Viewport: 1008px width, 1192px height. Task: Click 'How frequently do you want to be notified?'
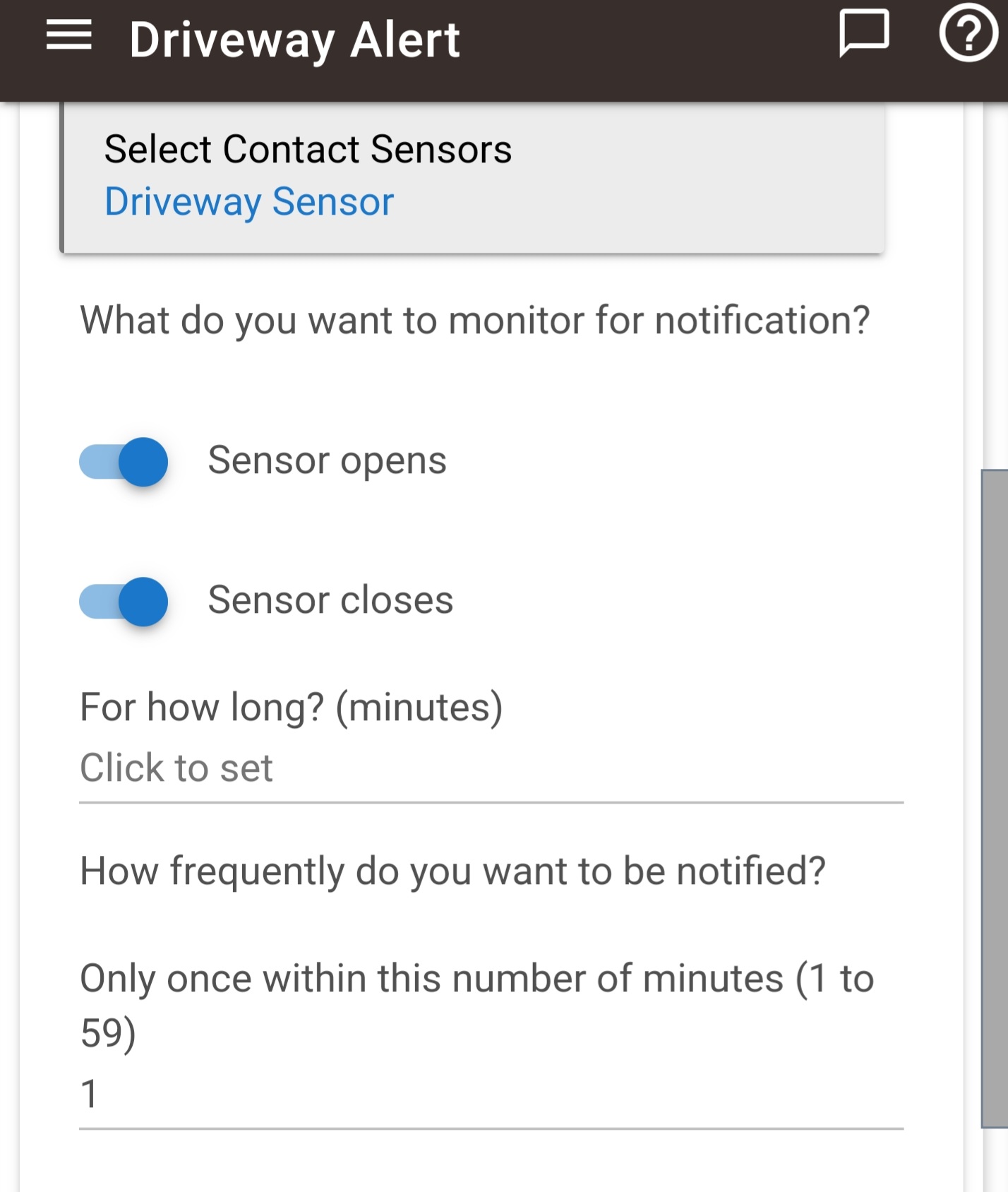point(452,871)
